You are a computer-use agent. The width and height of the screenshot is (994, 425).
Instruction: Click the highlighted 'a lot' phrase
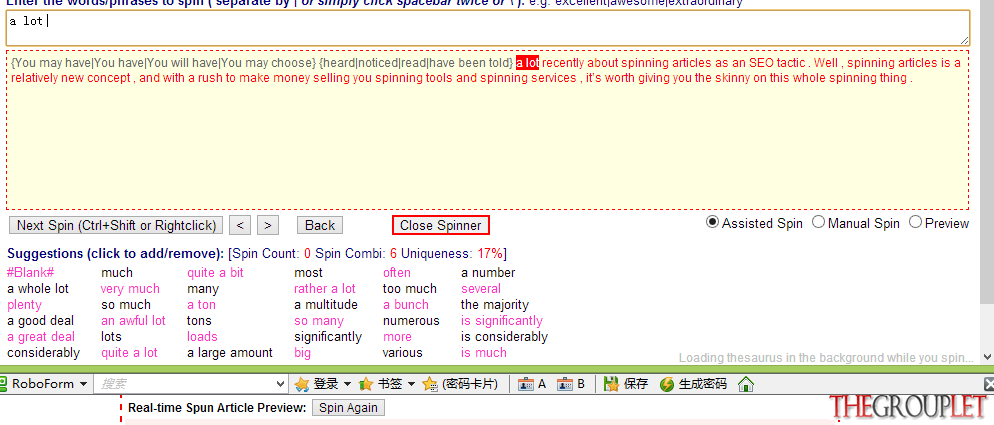click(x=527, y=63)
